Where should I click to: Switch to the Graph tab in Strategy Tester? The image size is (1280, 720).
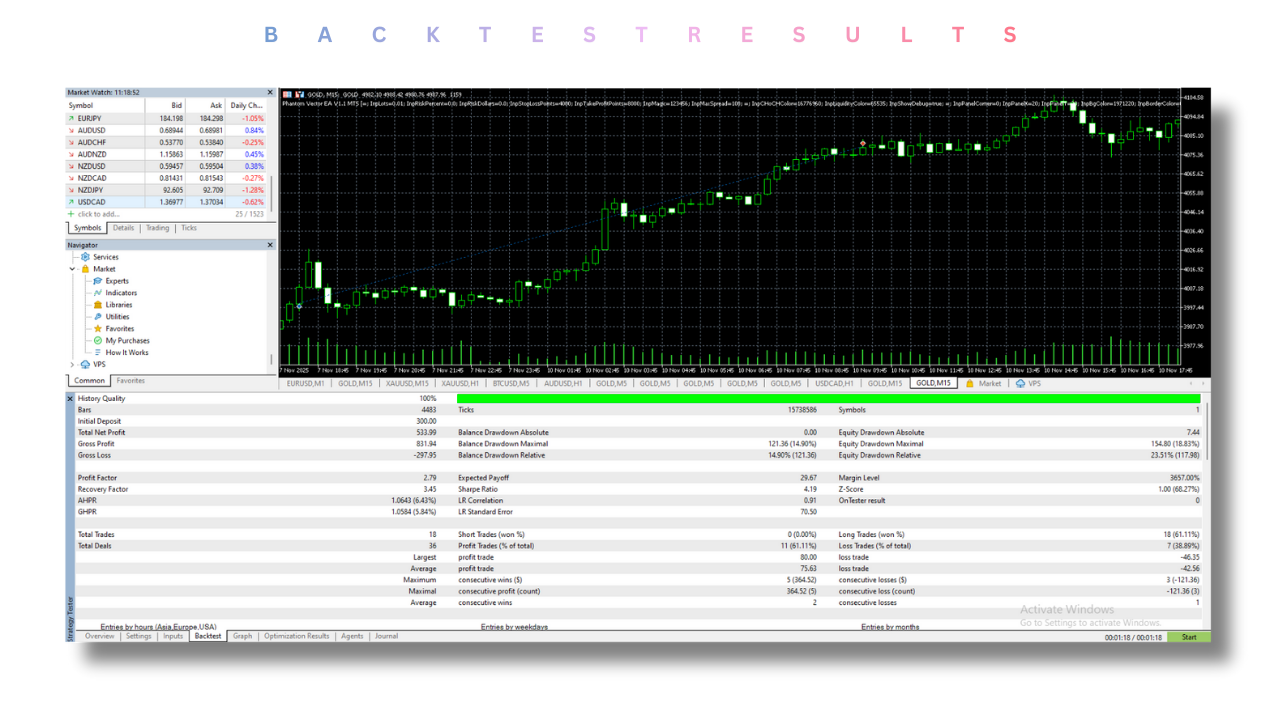pyautogui.click(x=242, y=636)
